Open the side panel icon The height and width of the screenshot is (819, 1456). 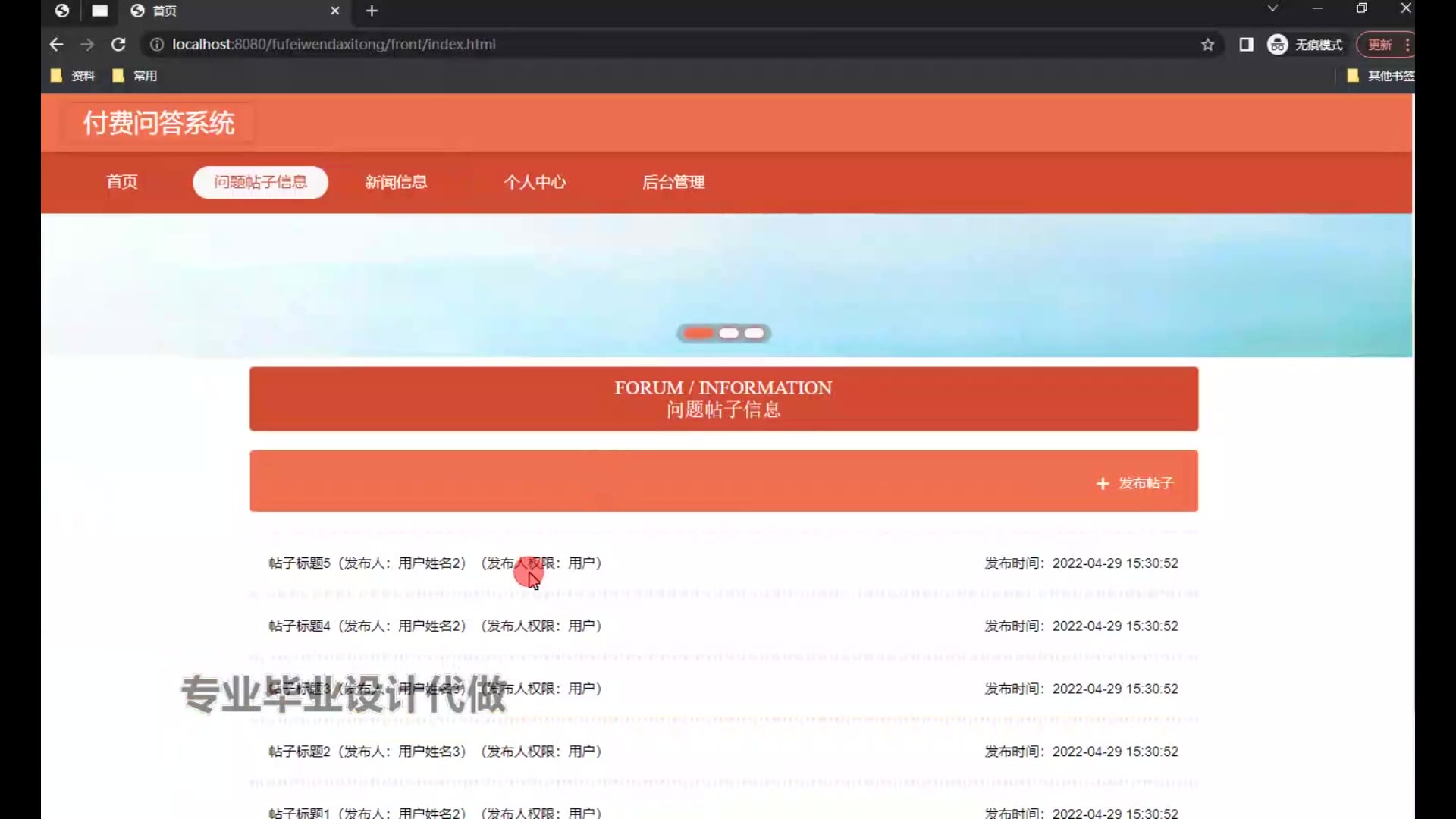(1246, 45)
